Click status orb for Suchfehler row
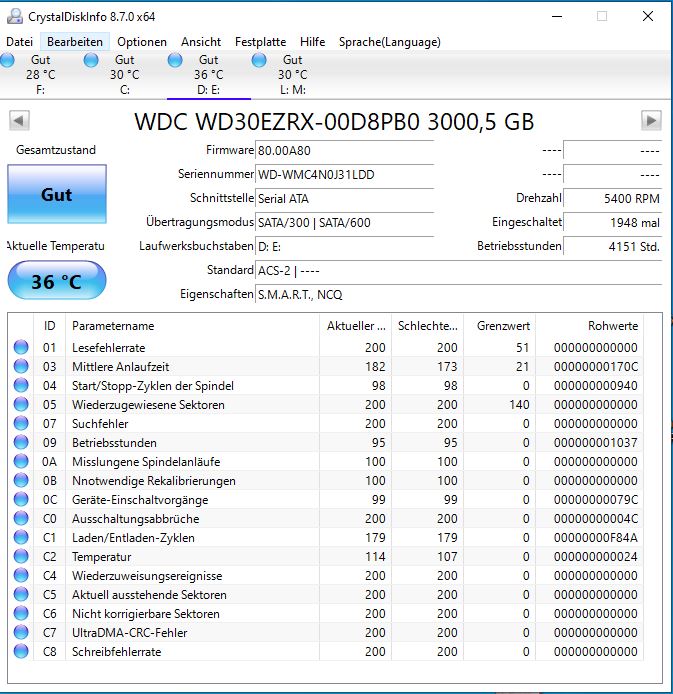Image resolution: width=673 pixels, height=694 pixels. pos(21,423)
